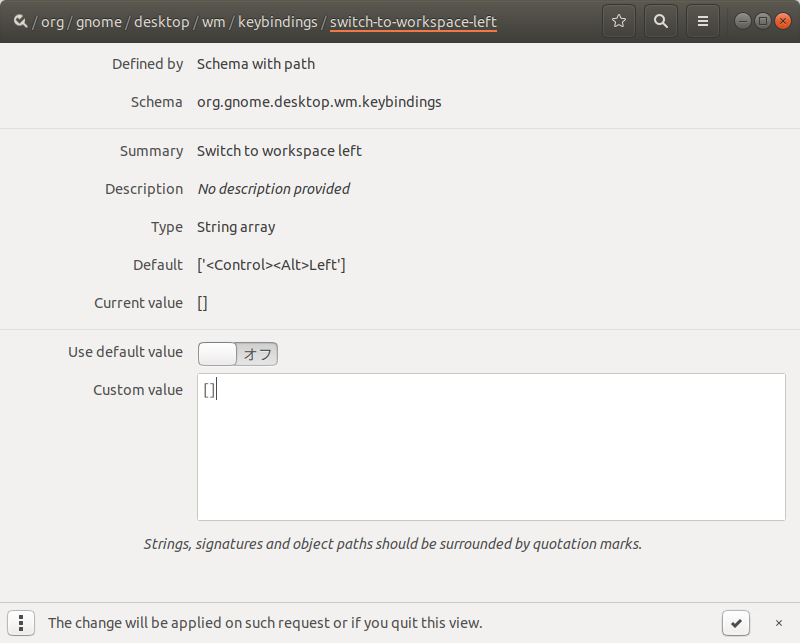
Task: Apply the change with the checkmark button
Action: (x=736, y=623)
